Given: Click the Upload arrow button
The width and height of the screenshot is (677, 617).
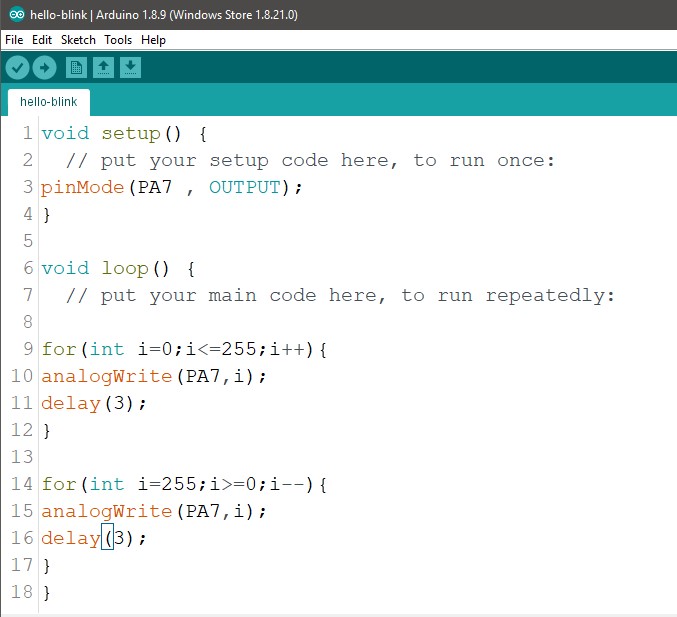Looking at the screenshot, I should 44,68.
